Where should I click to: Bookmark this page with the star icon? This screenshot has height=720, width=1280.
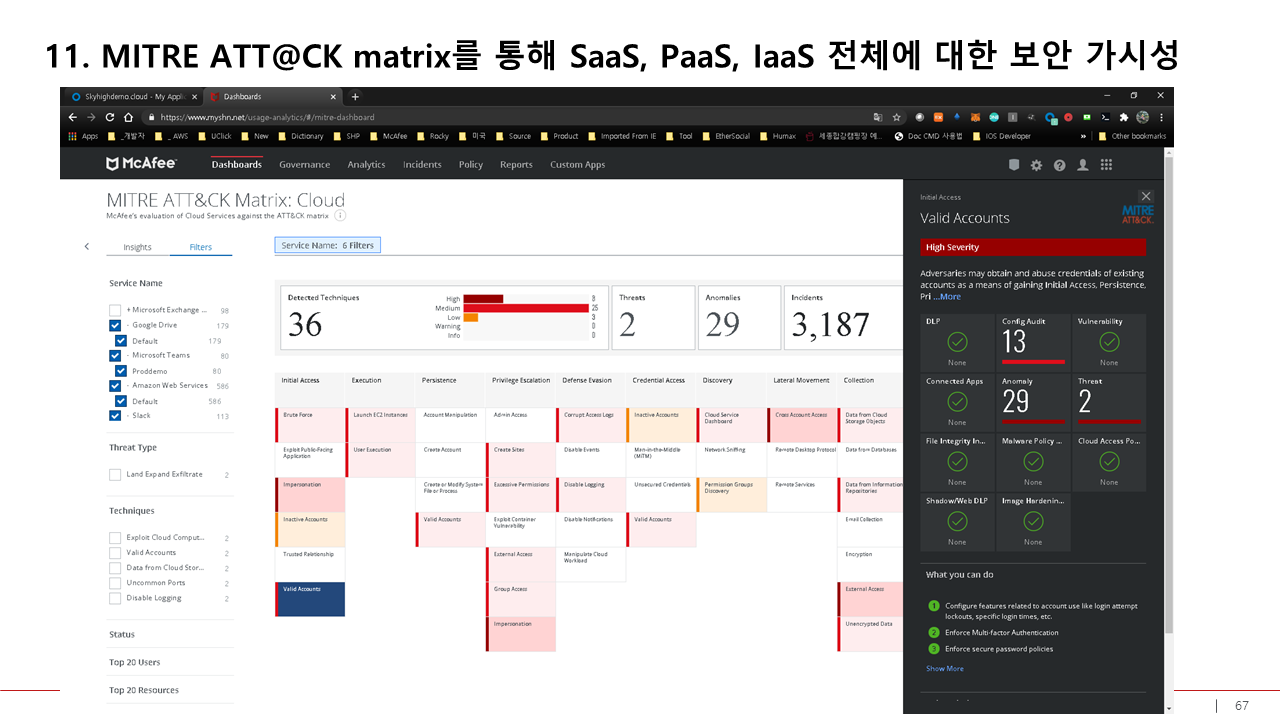click(897, 117)
